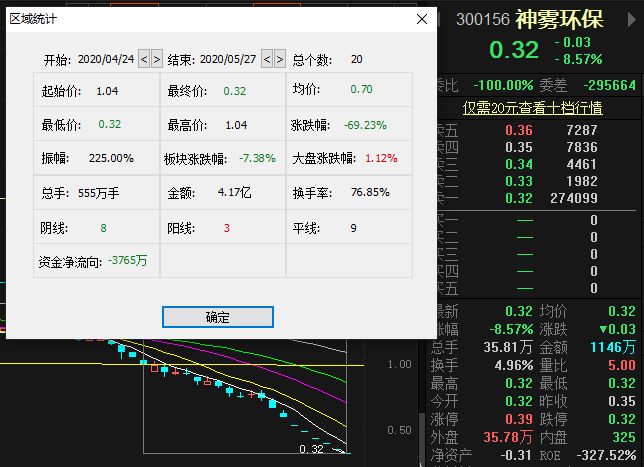
Task: Click the sell-five price 0.36
Action: [519, 131]
